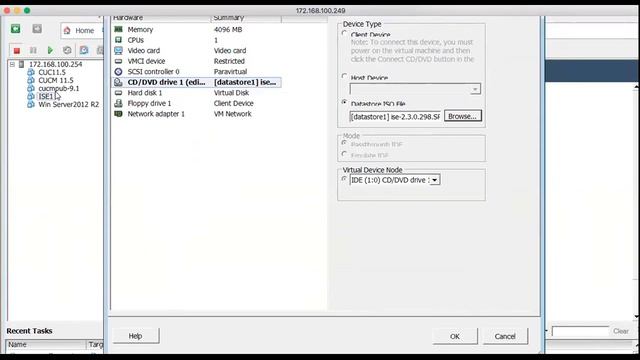Click the host server icon beside 172.168.100.254
The height and width of the screenshot is (360, 640).
[x=22, y=64]
